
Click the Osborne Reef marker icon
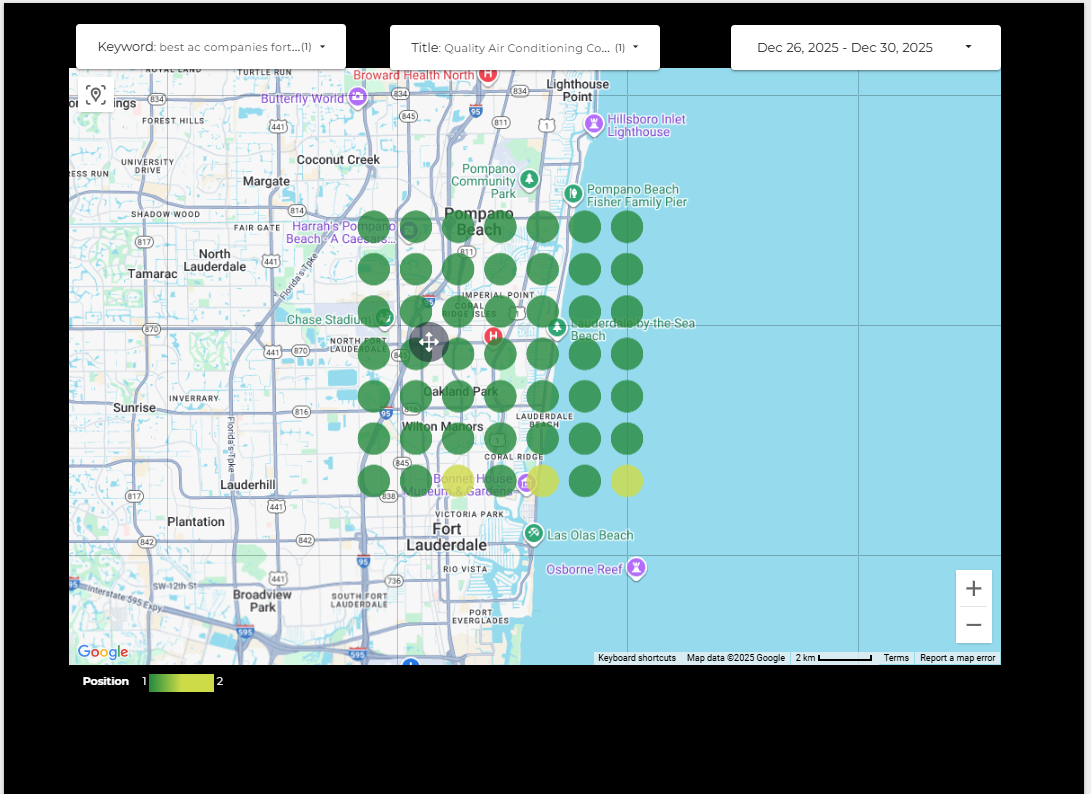tap(635, 569)
